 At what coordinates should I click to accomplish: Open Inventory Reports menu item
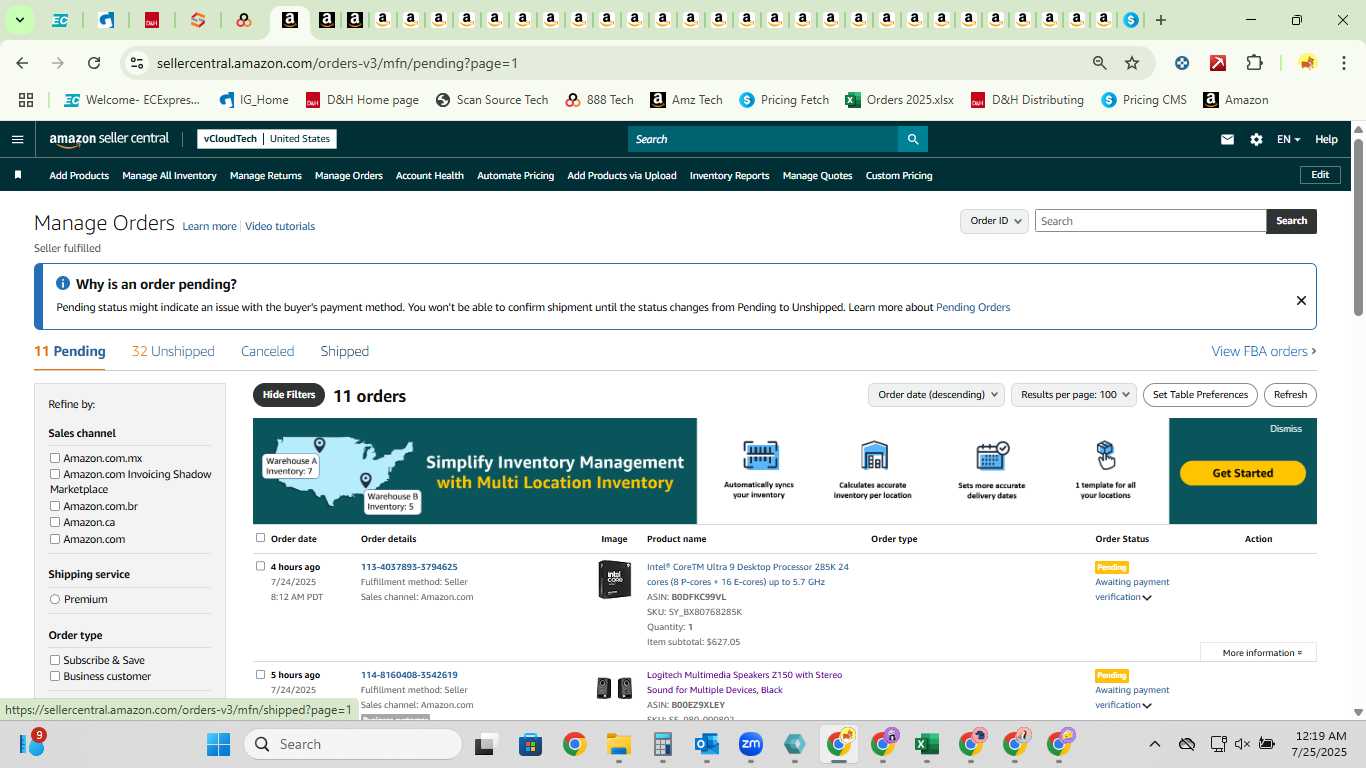point(729,176)
